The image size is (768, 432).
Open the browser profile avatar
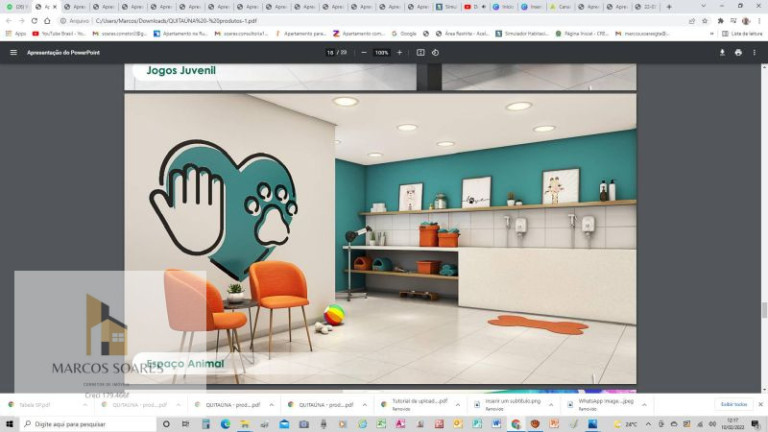tap(746, 21)
